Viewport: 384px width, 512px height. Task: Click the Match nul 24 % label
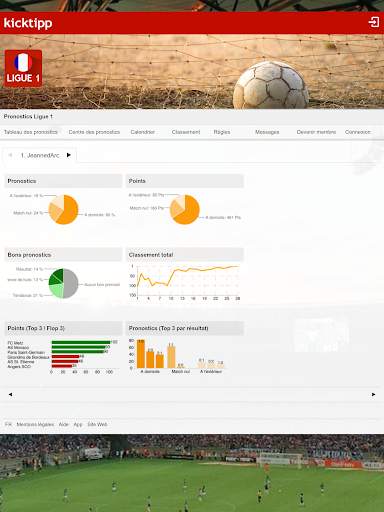tap(28, 213)
